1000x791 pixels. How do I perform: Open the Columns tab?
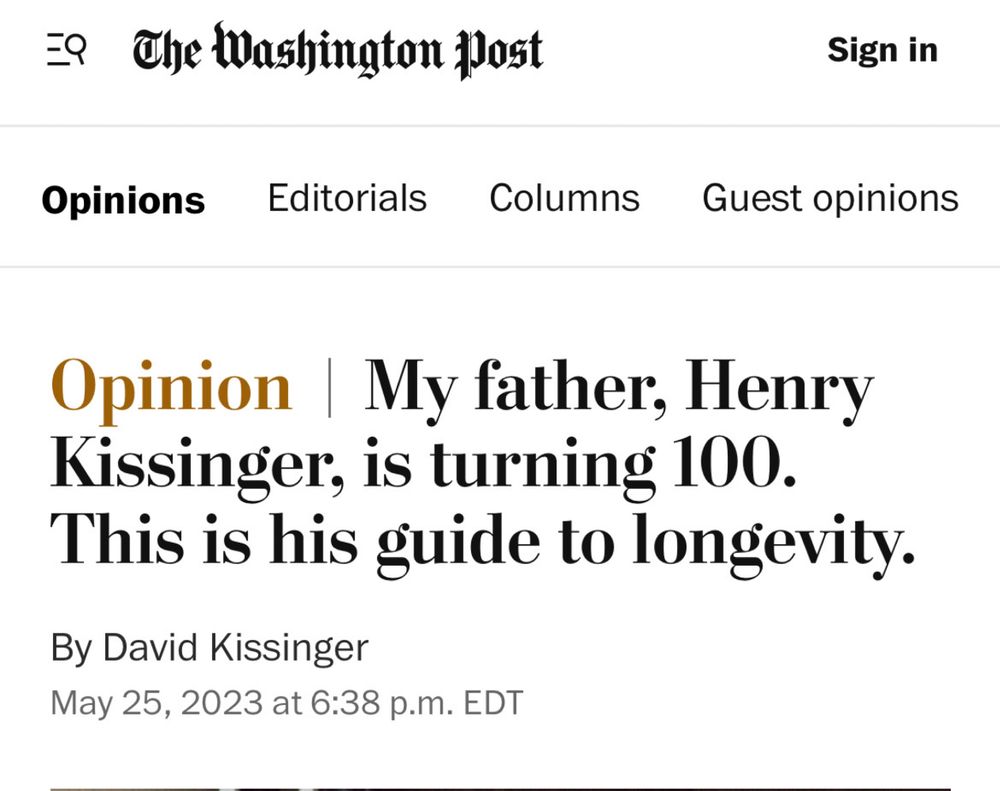(564, 198)
